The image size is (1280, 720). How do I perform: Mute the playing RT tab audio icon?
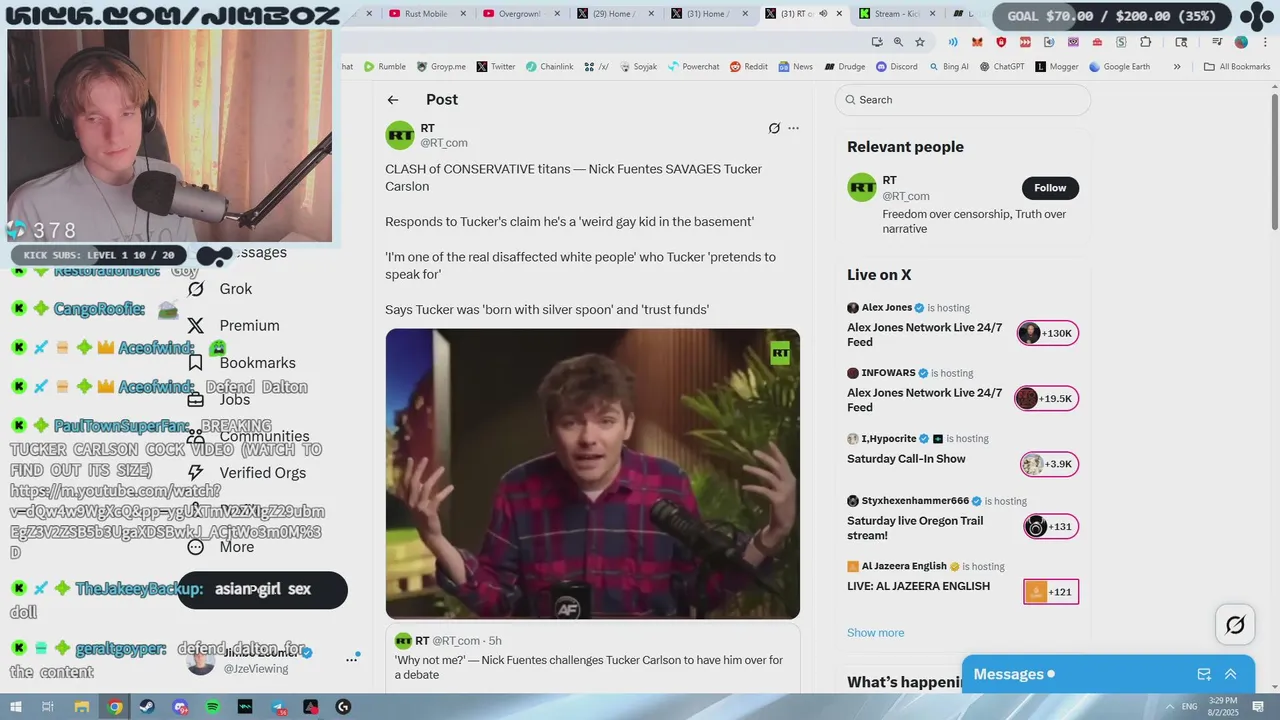pos(823,14)
